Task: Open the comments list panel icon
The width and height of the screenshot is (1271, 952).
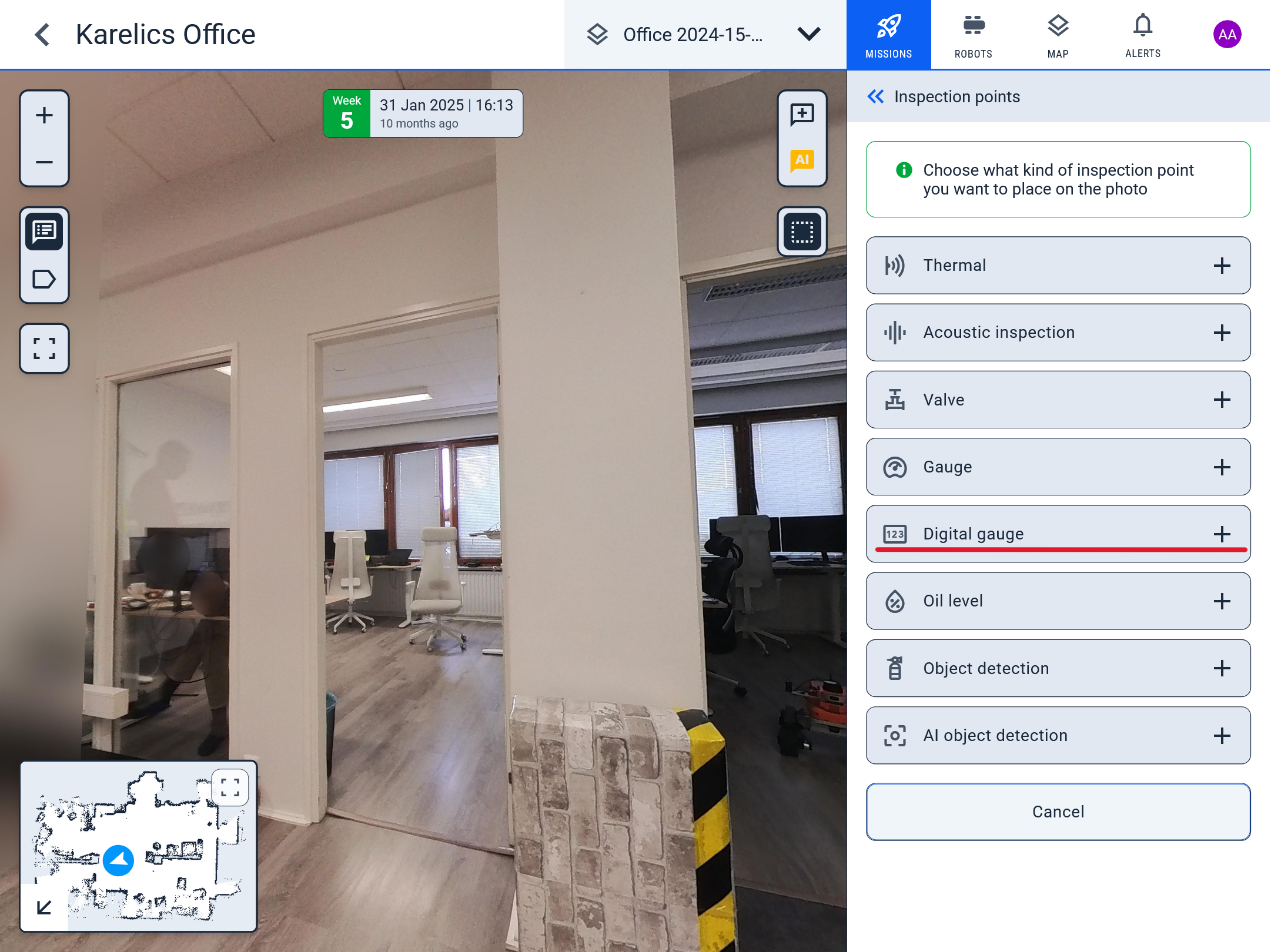Action: coord(44,232)
